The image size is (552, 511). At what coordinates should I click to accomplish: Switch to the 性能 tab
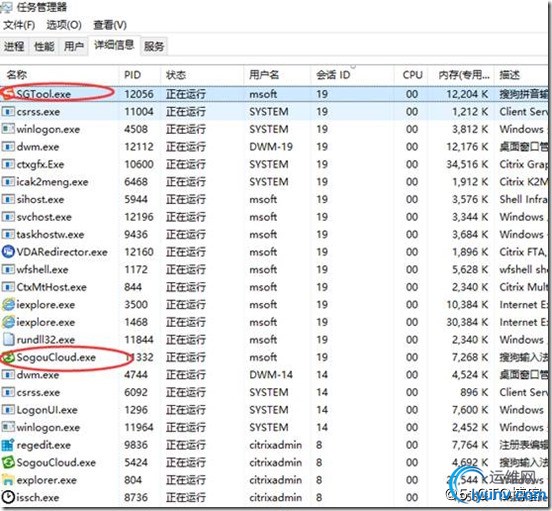click(44, 46)
